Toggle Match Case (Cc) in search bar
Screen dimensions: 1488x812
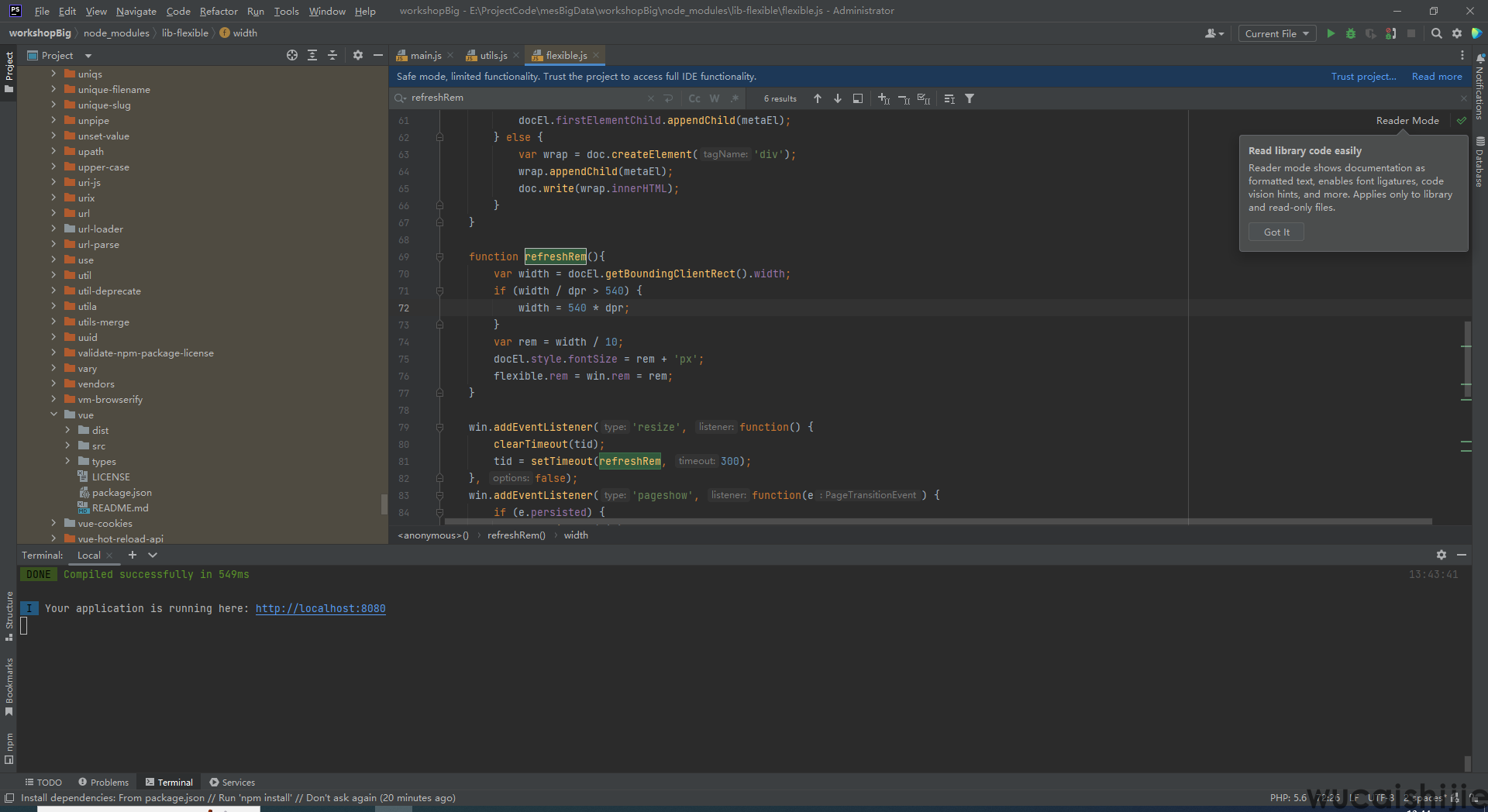(x=694, y=98)
